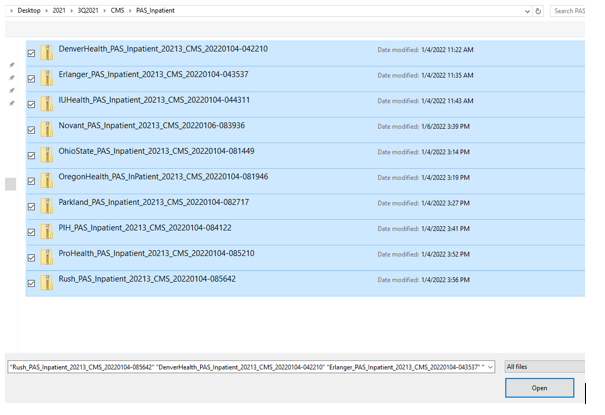Viewport: 605px width, 415px height.
Task: Uncheck the Erlanger file checkbox
Action: [32, 79]
